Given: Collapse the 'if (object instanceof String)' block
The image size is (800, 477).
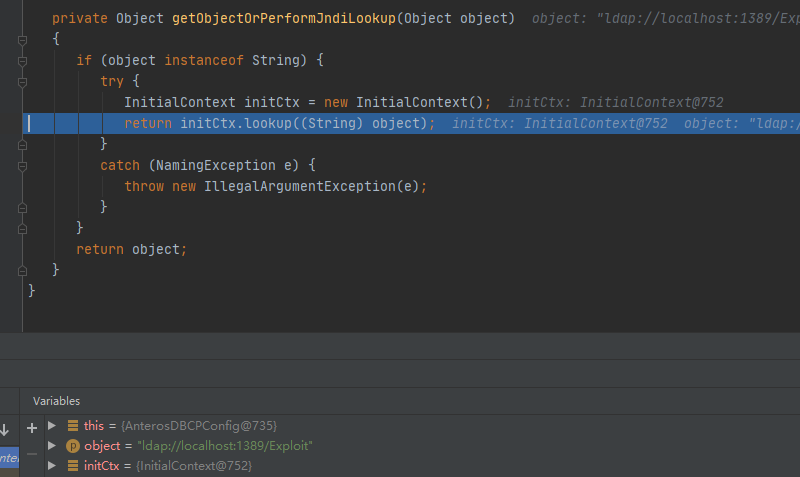Looking at the screenshot, I should pos(22,60).
